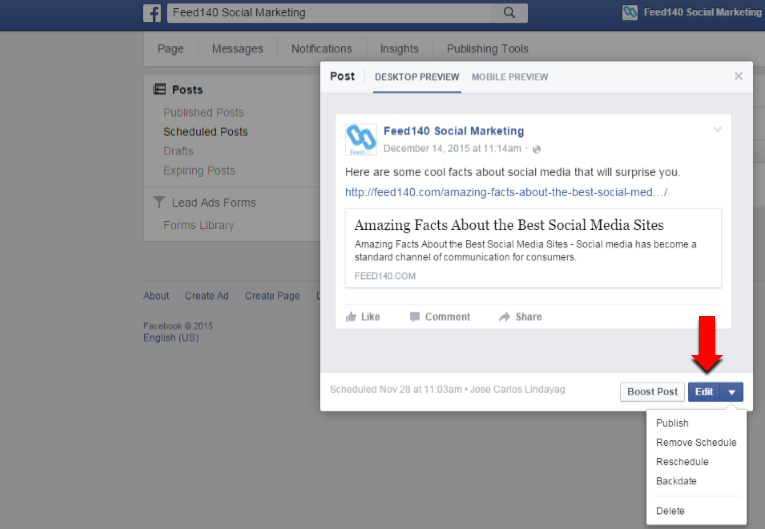Click the post text about cool facts

(x=512, y=172)
